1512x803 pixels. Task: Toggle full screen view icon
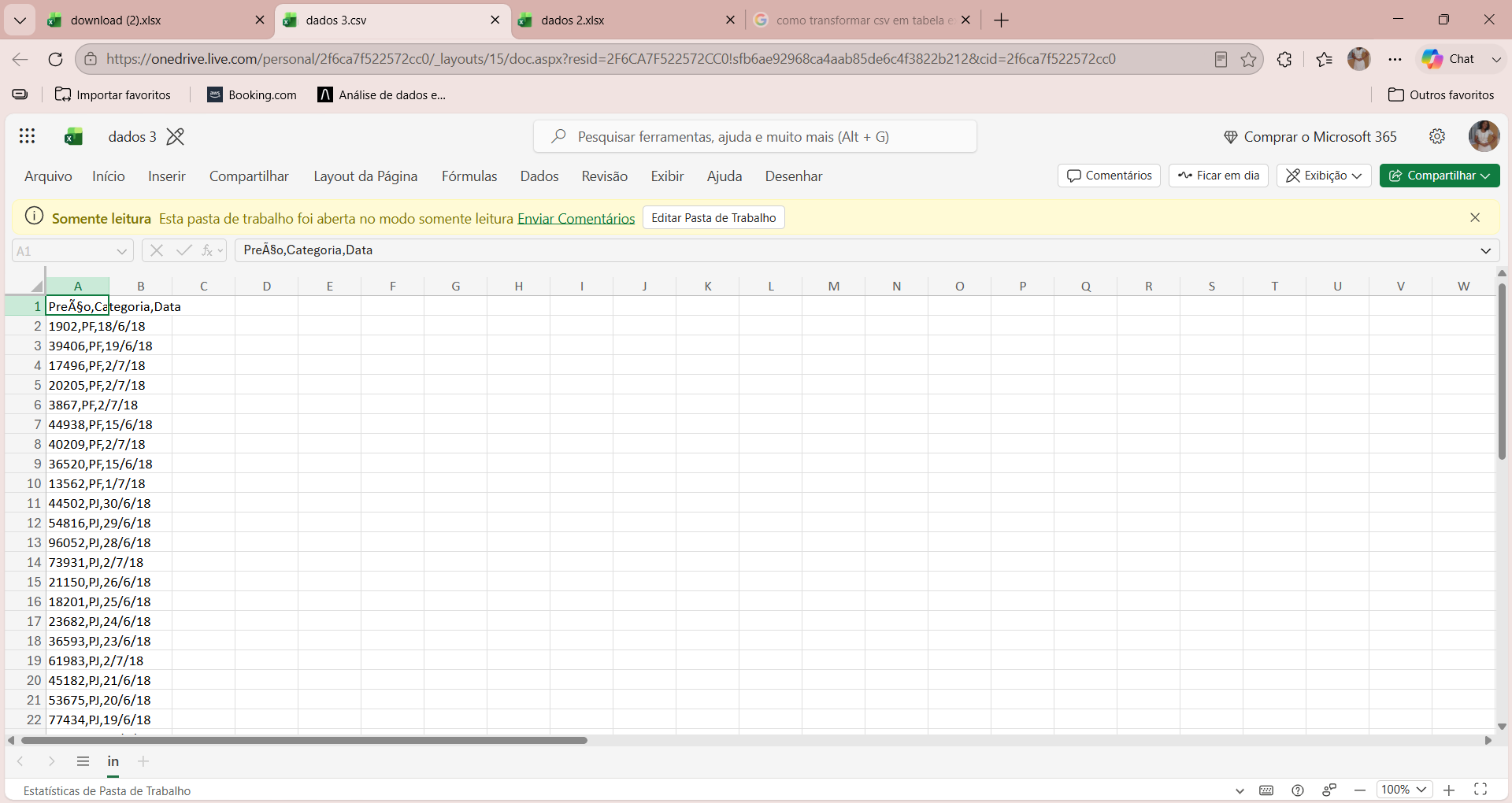coord(1480,790)
